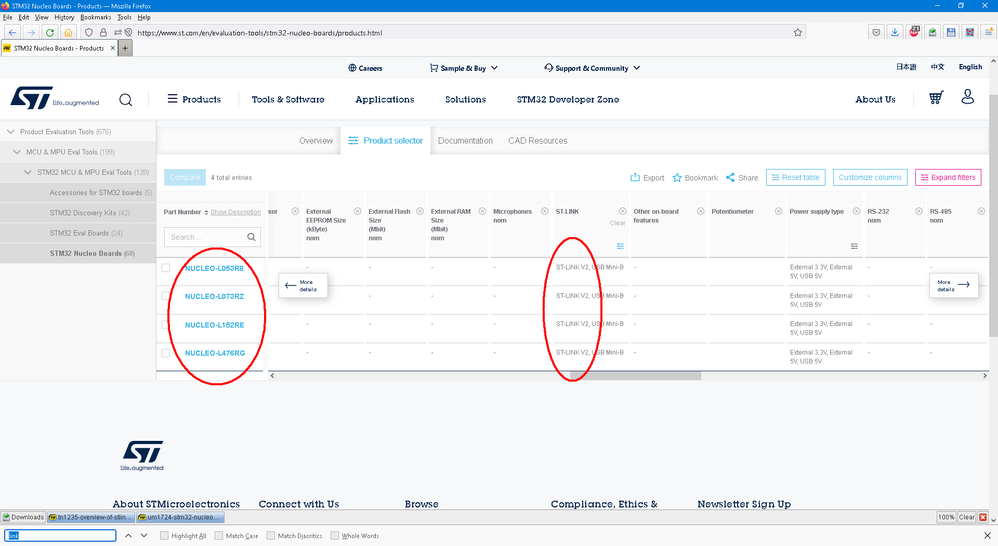Open the ST-LINK column filter icon
This screenshot has width=998, height=546.
pyautogui.click(x=620, y=246)
